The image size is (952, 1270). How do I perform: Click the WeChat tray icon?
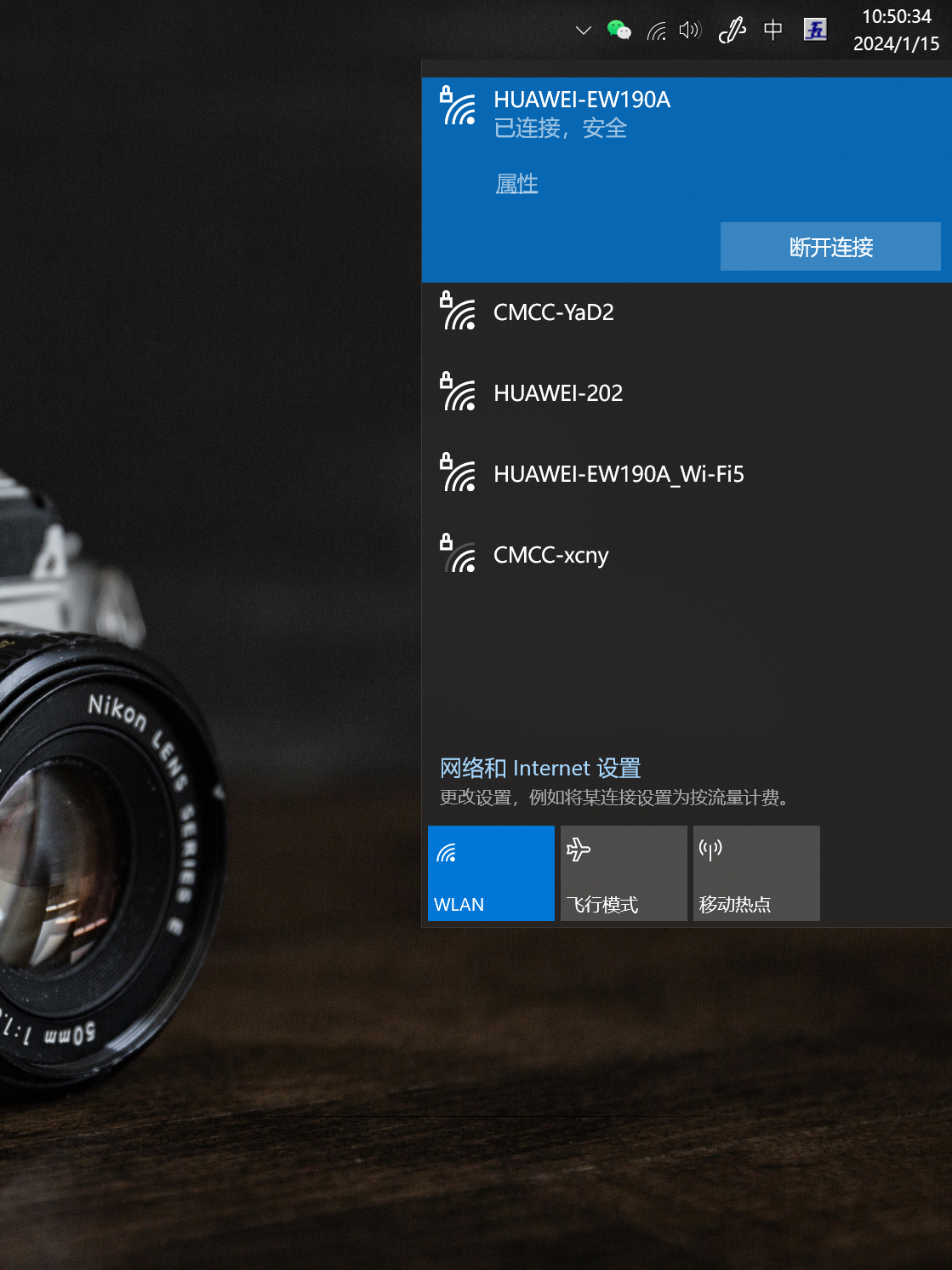[619, 31]
